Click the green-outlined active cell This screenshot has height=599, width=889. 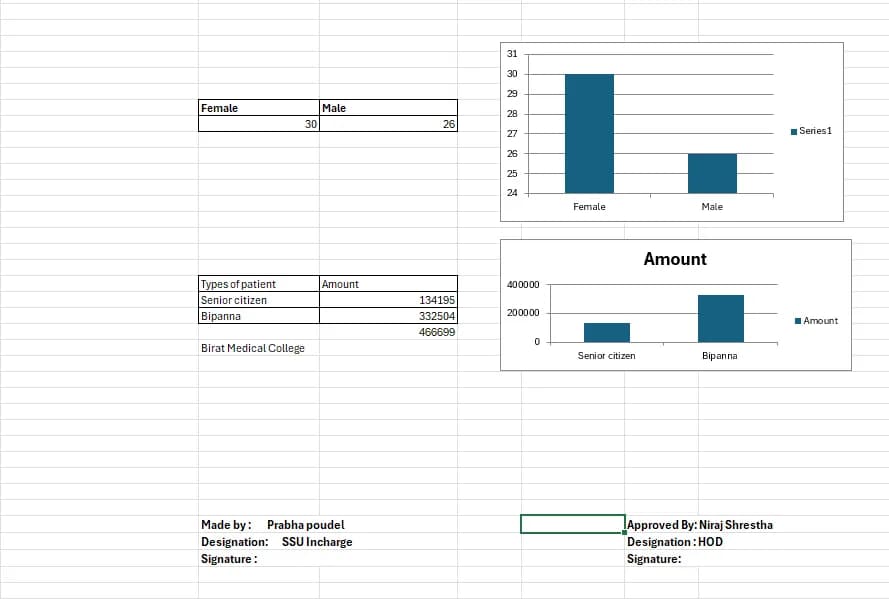(x=573, y=524)
